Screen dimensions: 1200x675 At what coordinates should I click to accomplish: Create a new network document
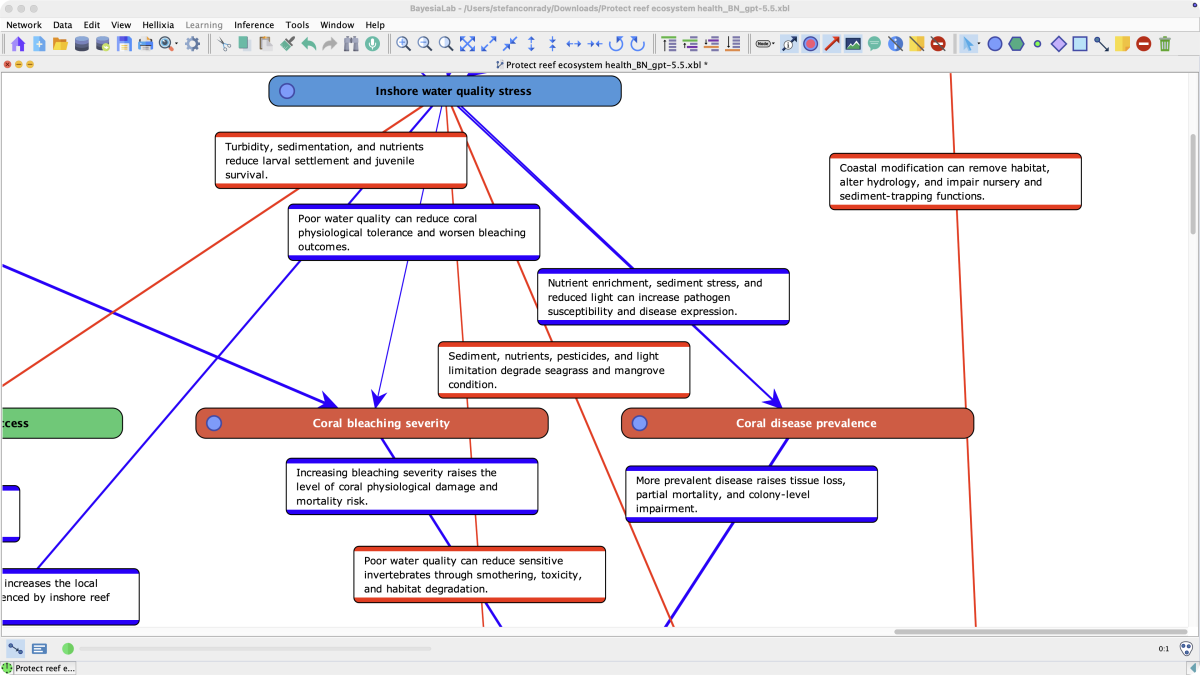click(39, 44)
